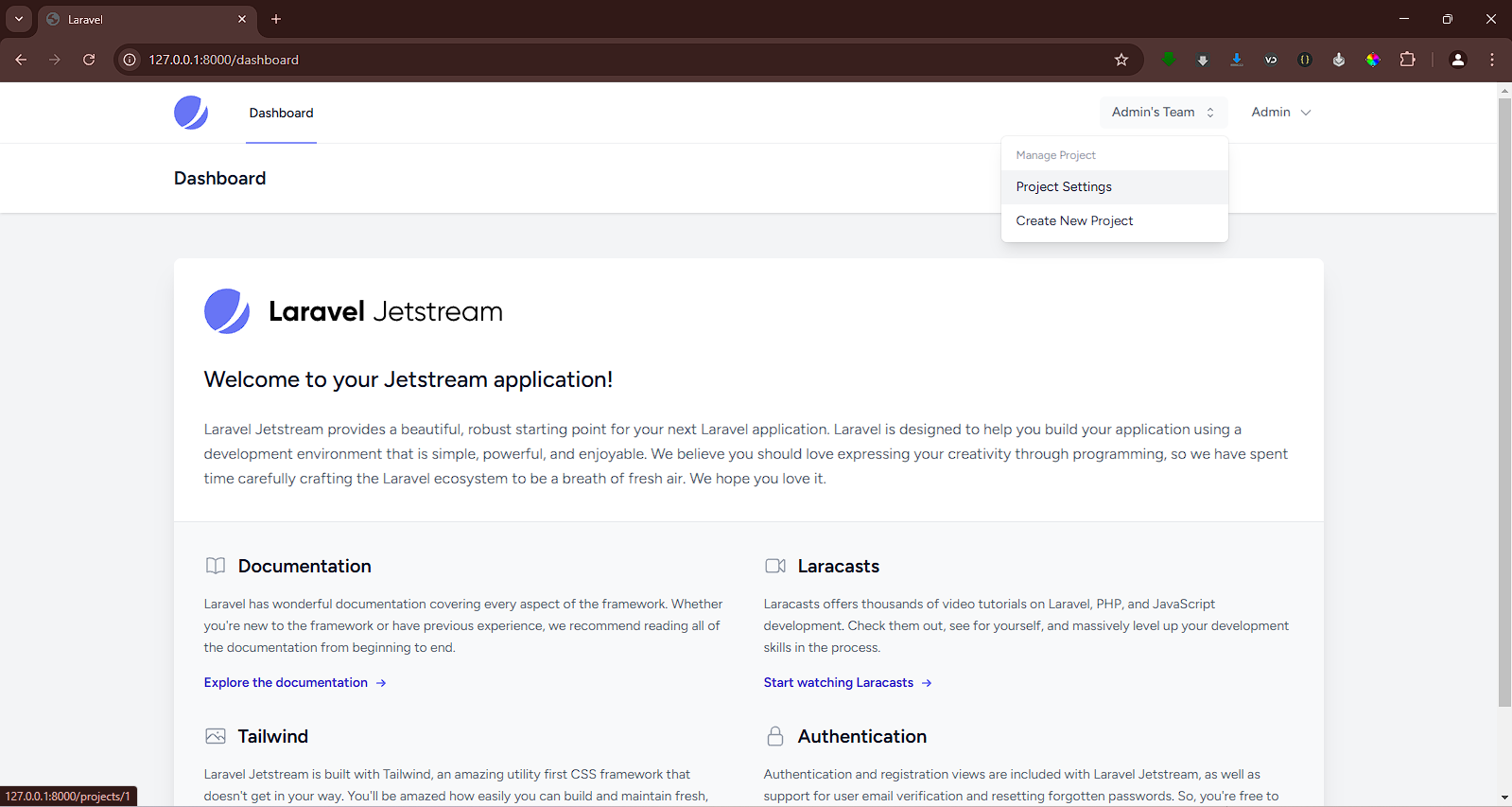
Task: Open the Admin user dropdown
Action: coord(1280,113)
